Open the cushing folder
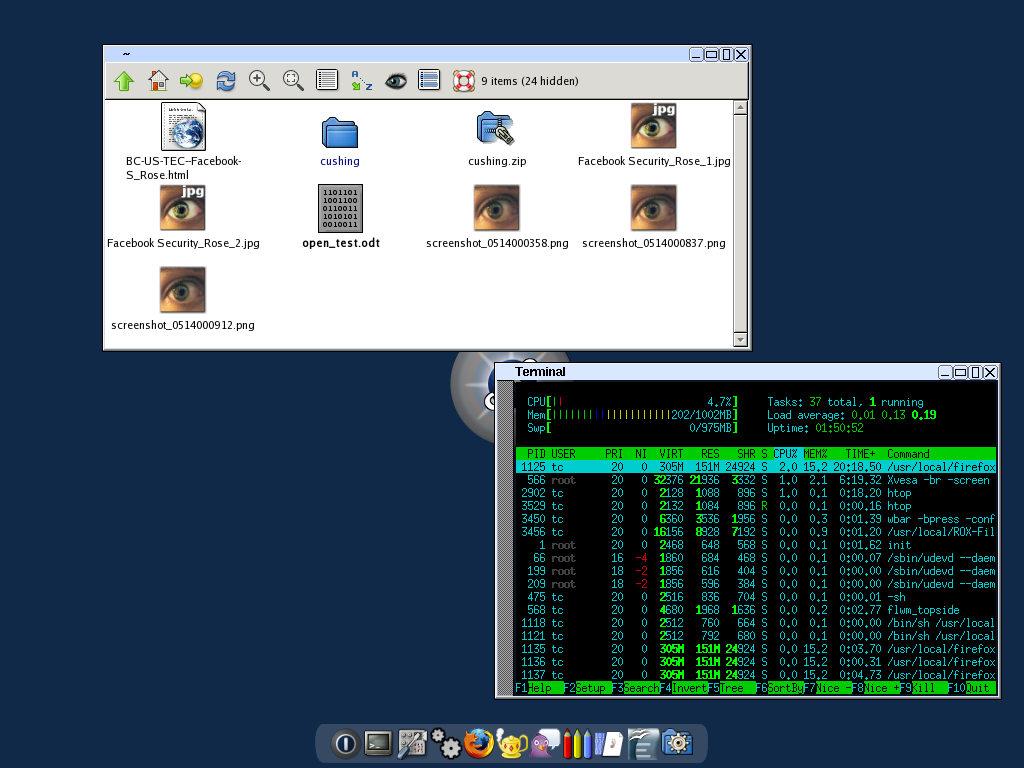Screen dimensions: 1024x768 pos(340,133)
